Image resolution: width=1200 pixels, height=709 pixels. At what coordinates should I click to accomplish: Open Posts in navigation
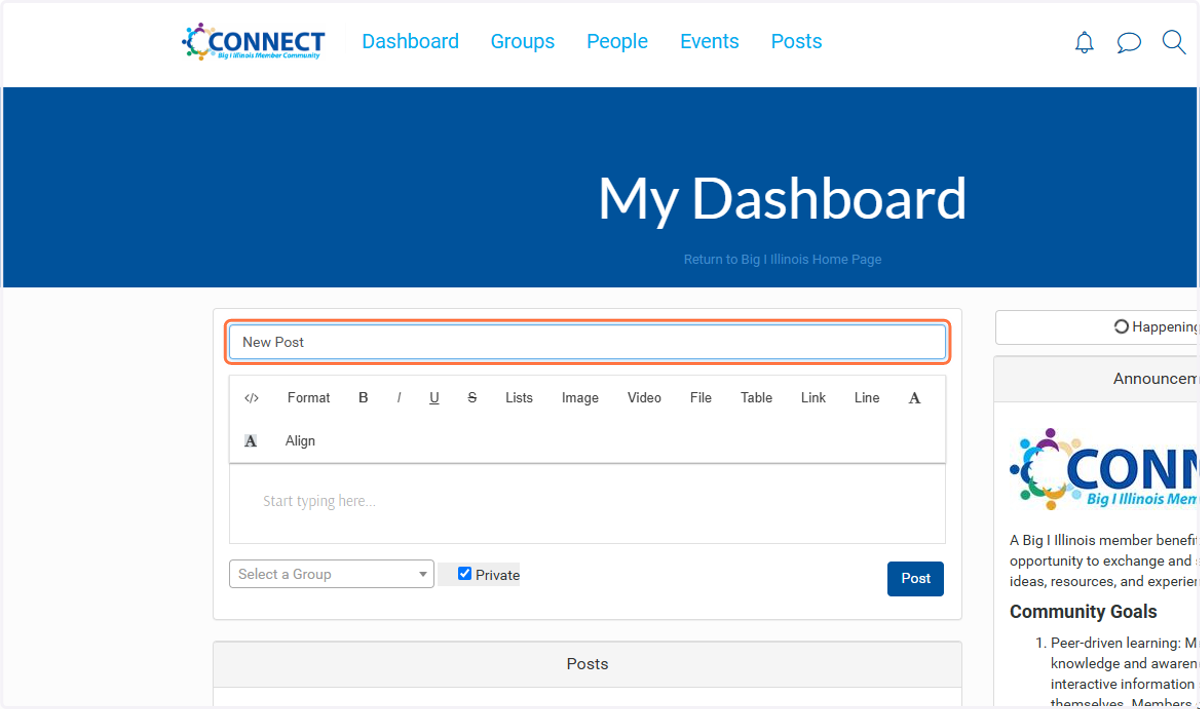coord(796,42)
